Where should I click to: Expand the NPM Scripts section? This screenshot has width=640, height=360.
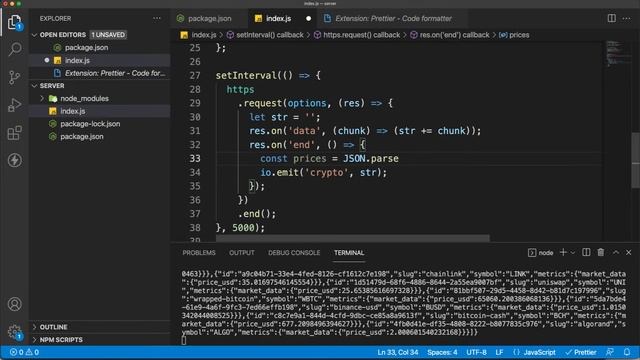click(61, 340)
